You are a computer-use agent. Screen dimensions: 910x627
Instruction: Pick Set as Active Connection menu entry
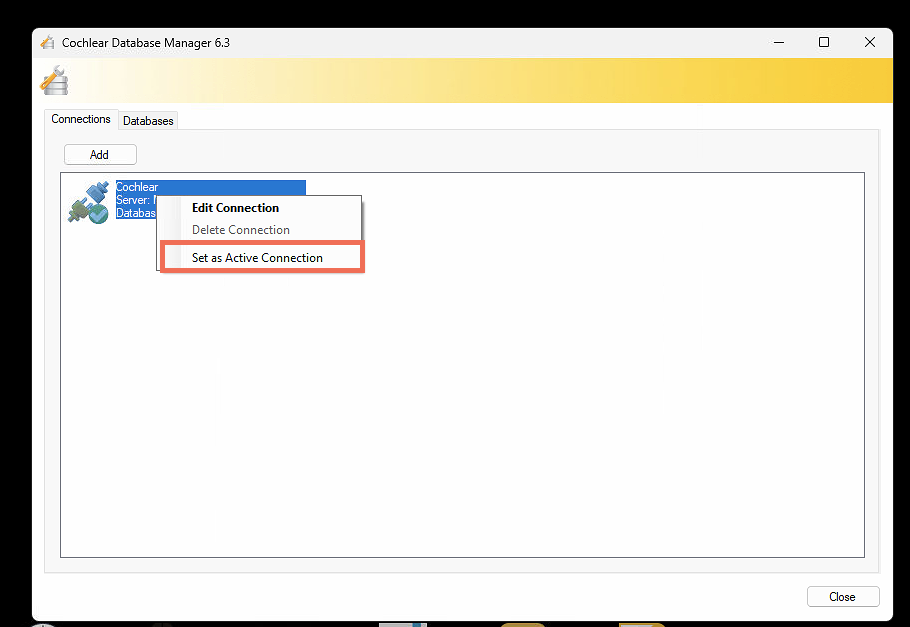(257, 258)
